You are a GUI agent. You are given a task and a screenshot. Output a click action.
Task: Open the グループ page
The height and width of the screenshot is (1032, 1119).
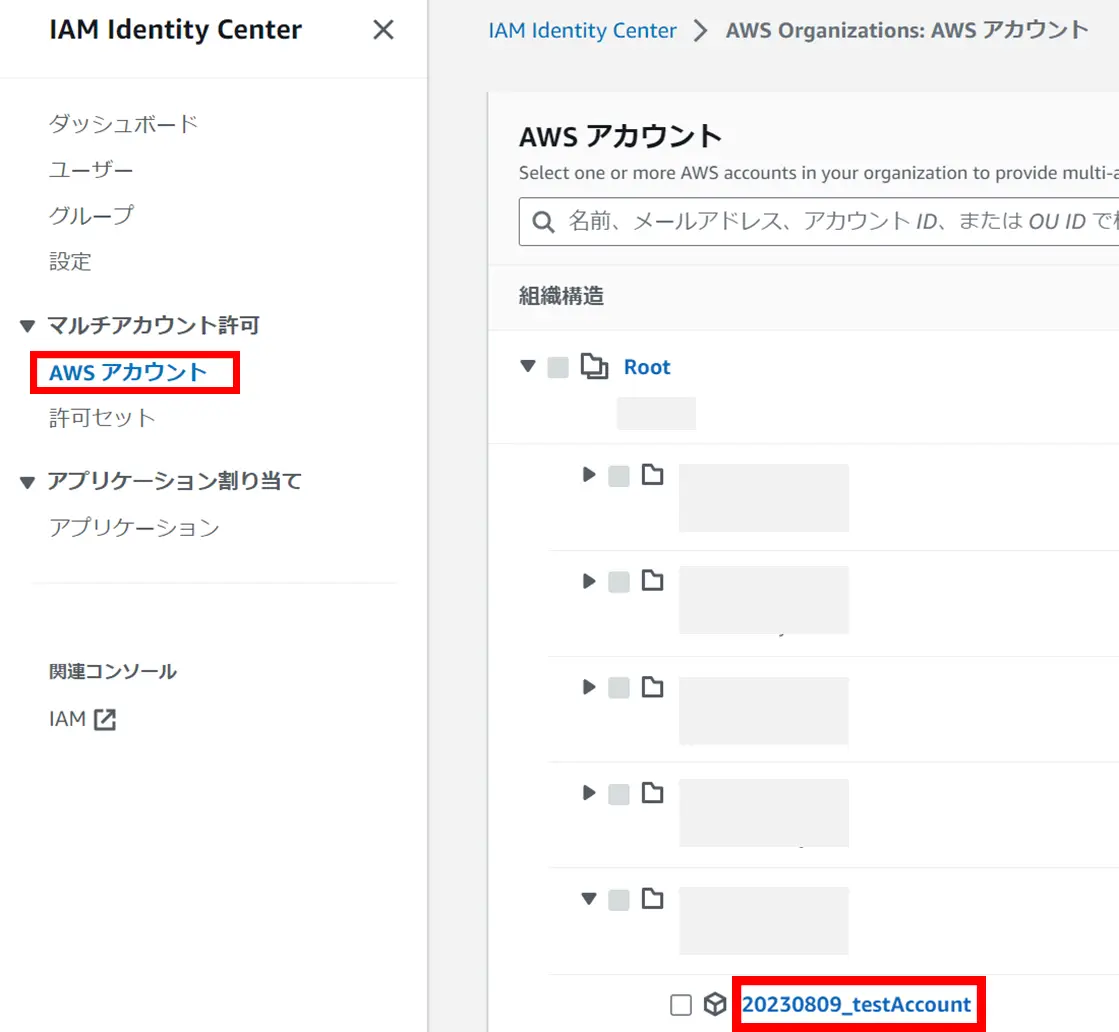pyautogui.click(x=91, y=215)
